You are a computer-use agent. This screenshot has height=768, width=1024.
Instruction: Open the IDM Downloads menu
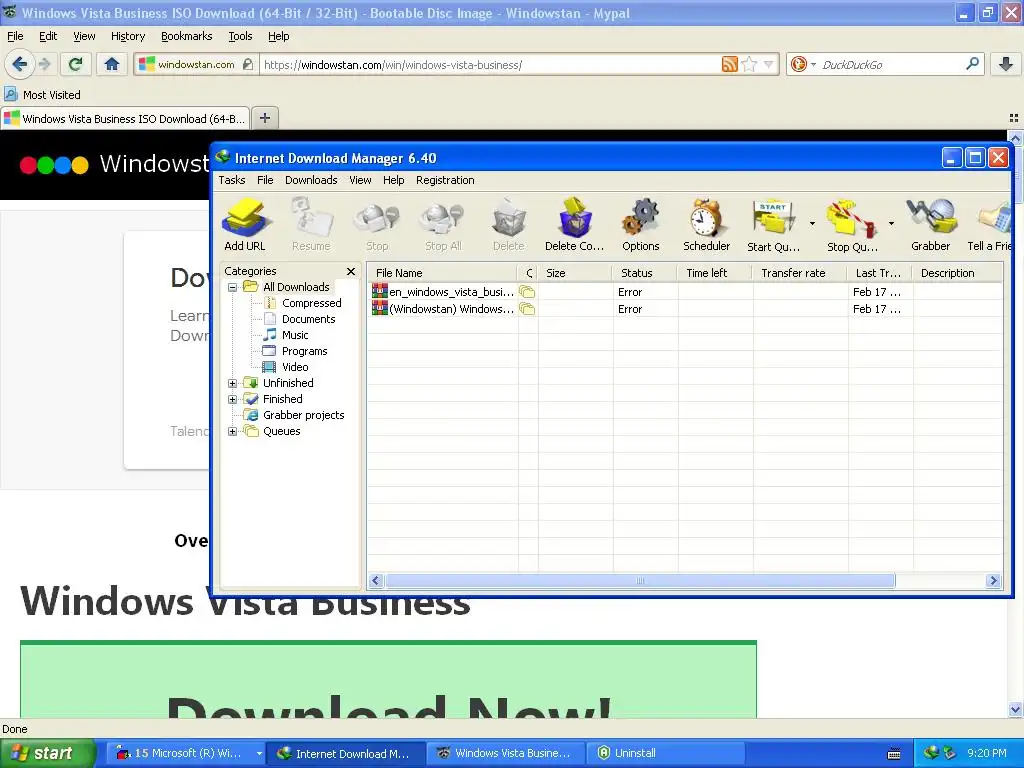311,180
